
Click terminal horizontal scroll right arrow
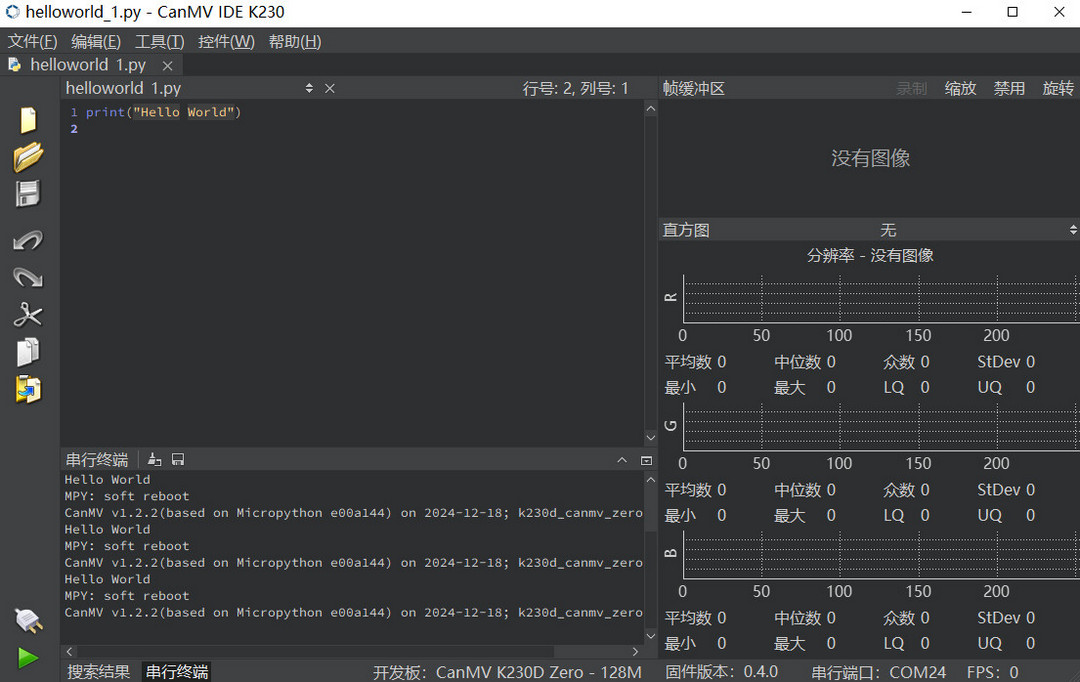point(635,651)
